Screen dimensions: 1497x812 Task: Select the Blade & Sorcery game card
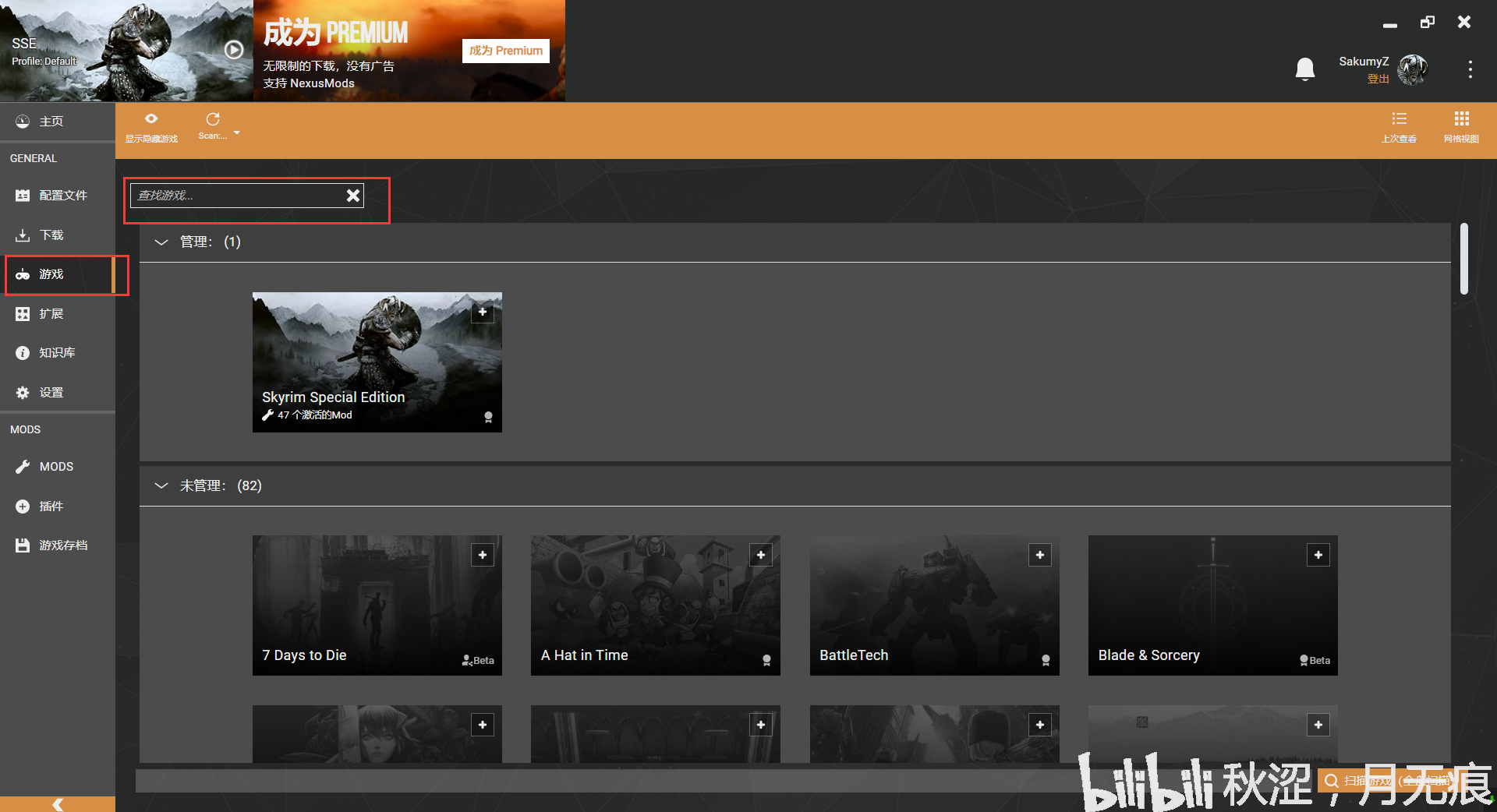[1213, 605]
